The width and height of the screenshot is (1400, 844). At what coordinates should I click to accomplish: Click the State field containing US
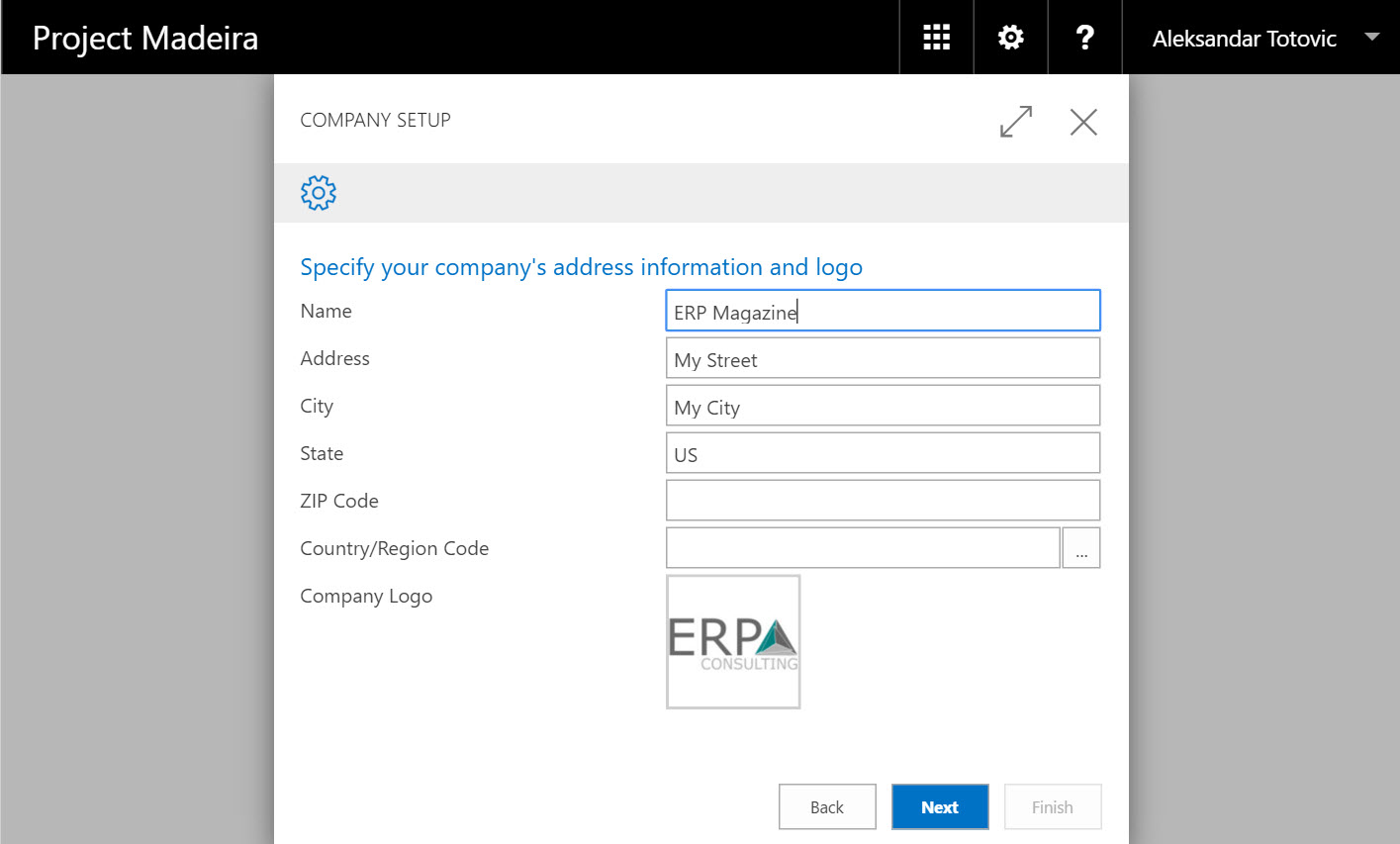[x=882, y=453]
